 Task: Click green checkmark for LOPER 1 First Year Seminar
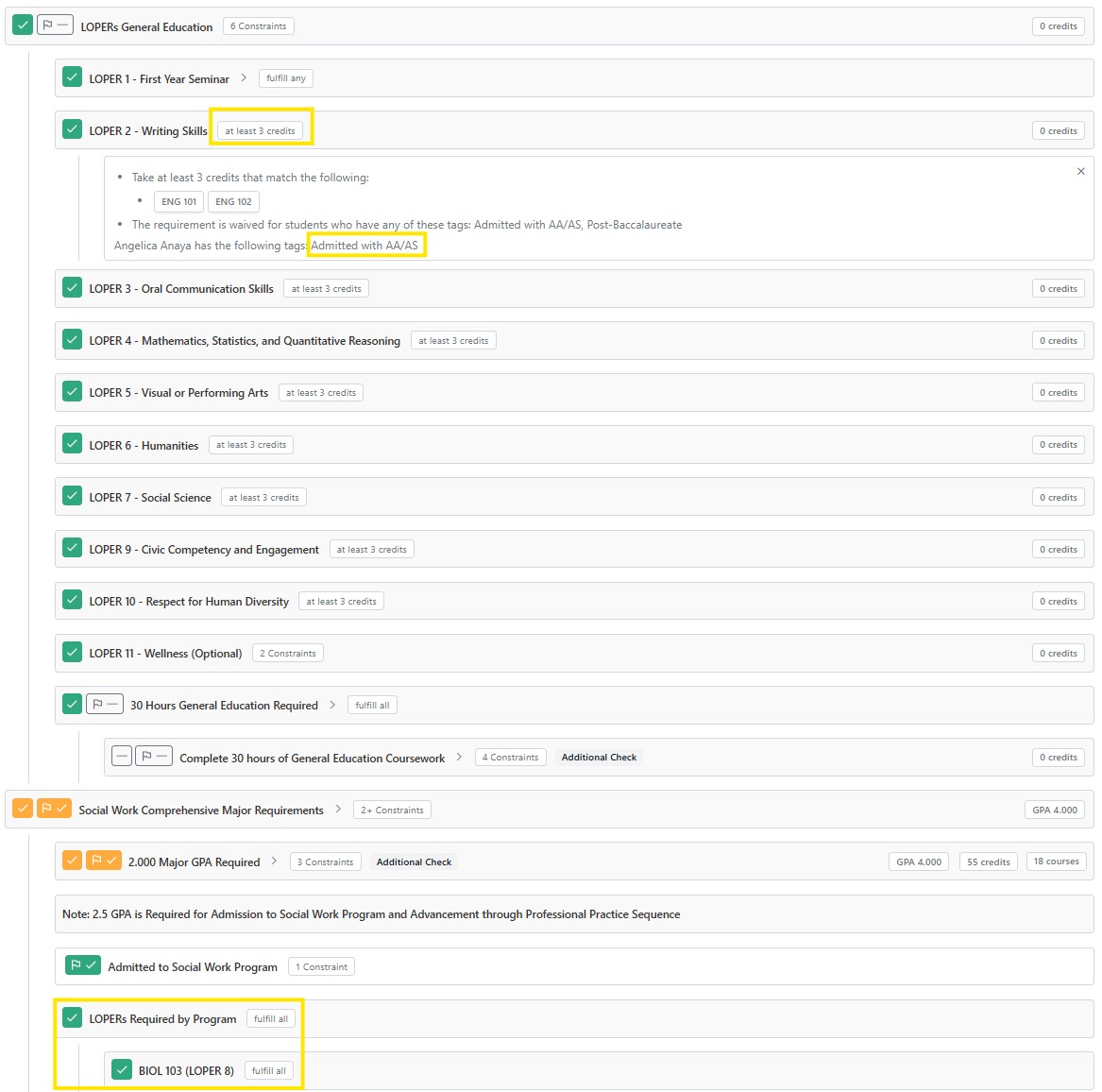pyautogui.click(x=73, y=77)
